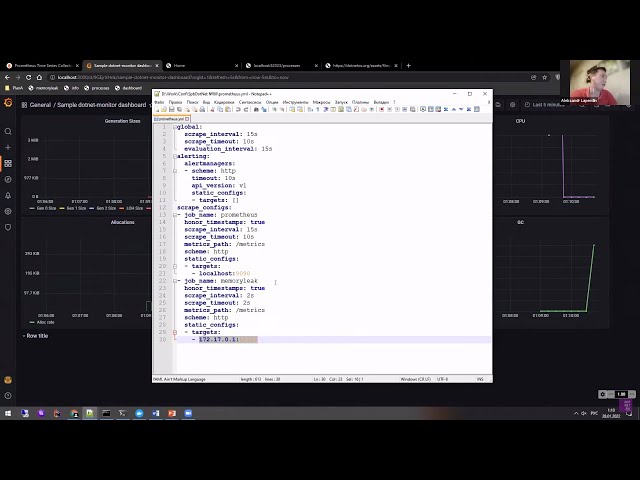This screenshot has height=480, width=640.
Task: Click the Replace toolbar icon
Action: click(264, 109)
